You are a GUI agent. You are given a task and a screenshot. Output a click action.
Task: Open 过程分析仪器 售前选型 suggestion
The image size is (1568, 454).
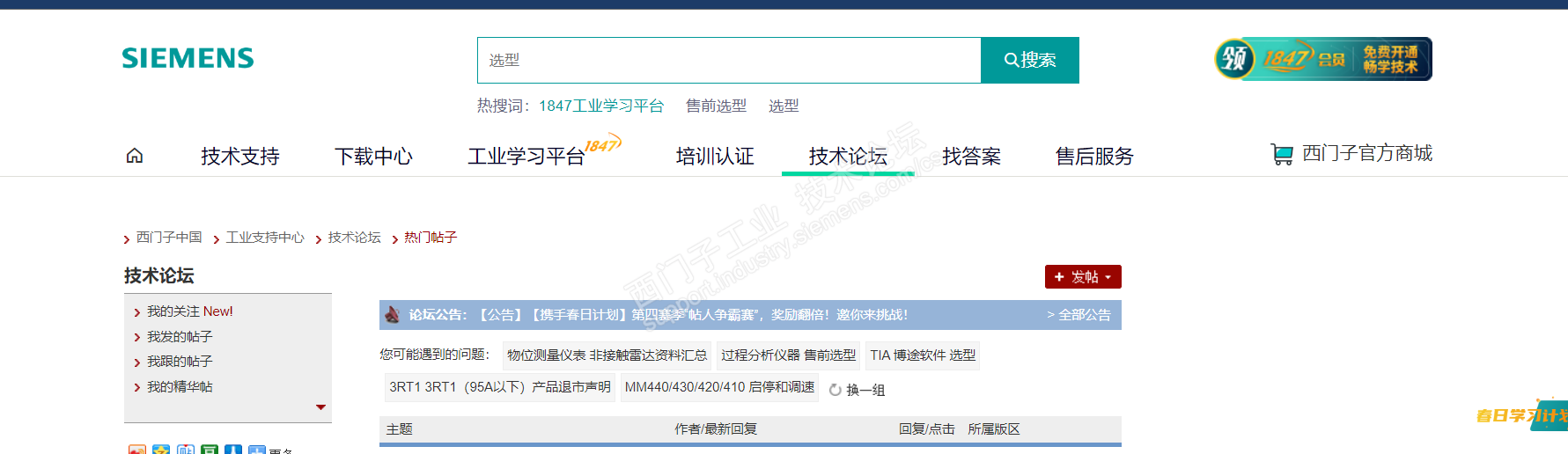tap(788, 355)
